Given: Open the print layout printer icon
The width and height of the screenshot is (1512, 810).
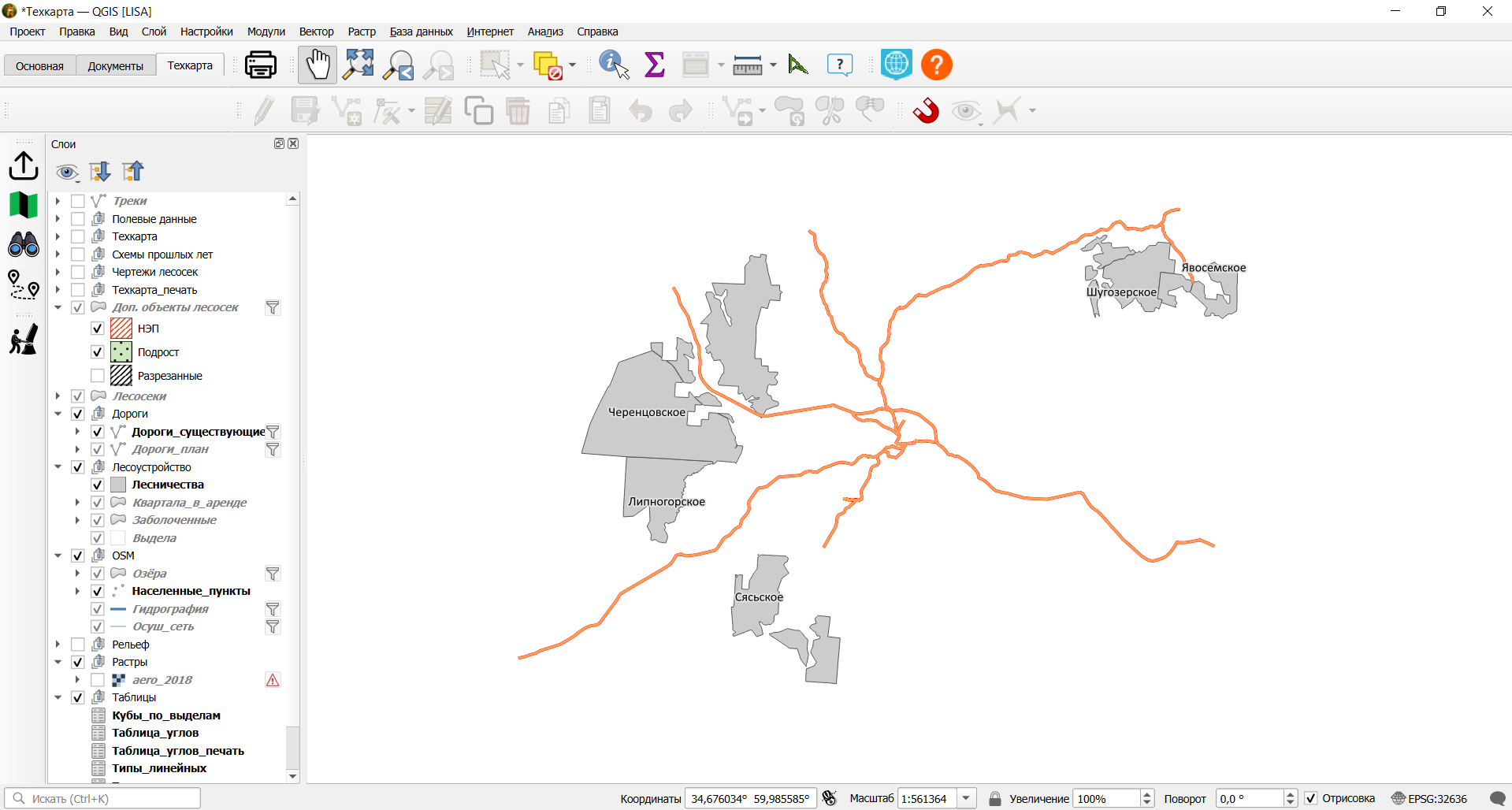Looking at the screenshot, I should [x=260, y=65].
